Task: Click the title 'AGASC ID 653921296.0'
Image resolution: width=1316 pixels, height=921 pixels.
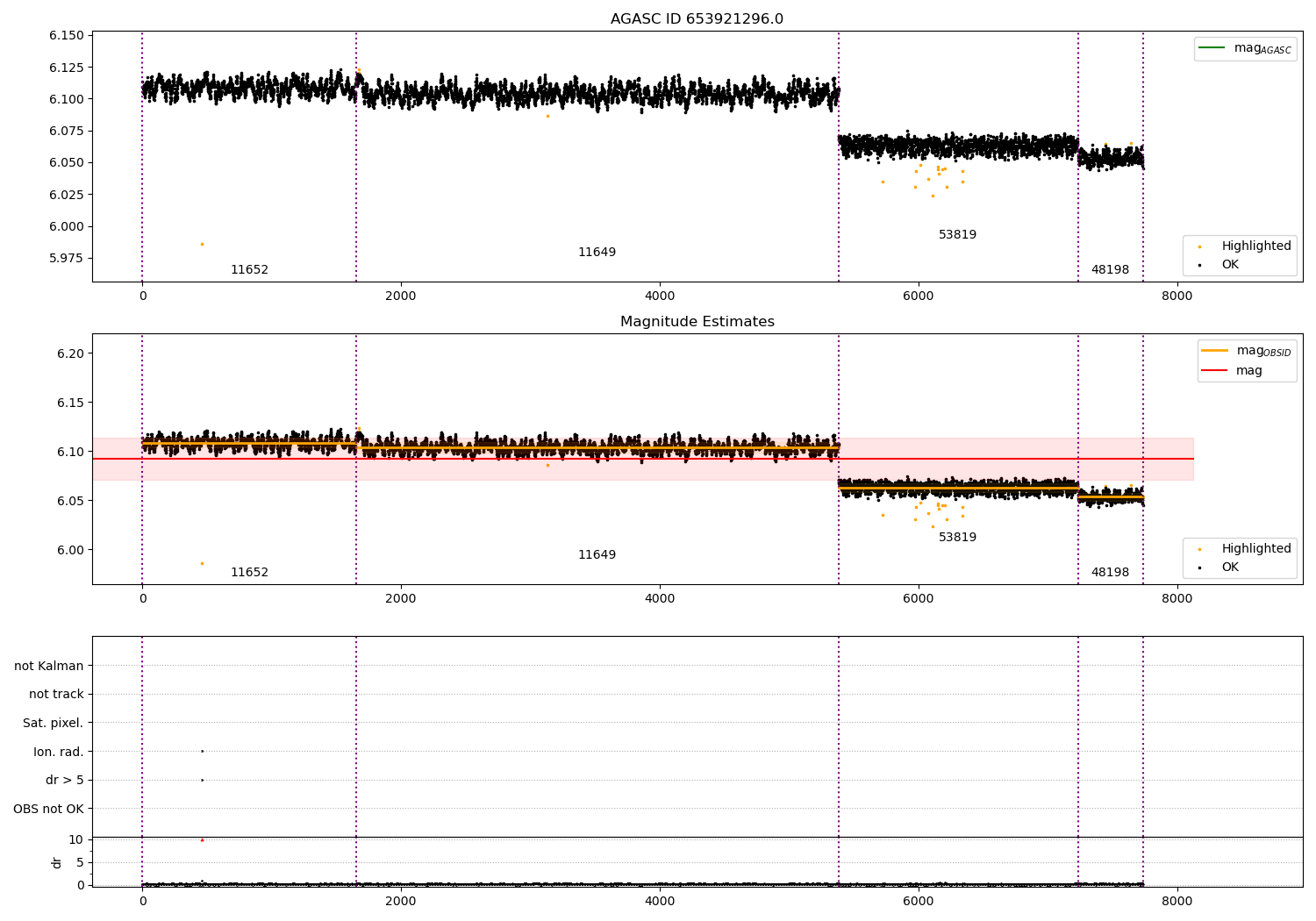Action: click(697, 19)
